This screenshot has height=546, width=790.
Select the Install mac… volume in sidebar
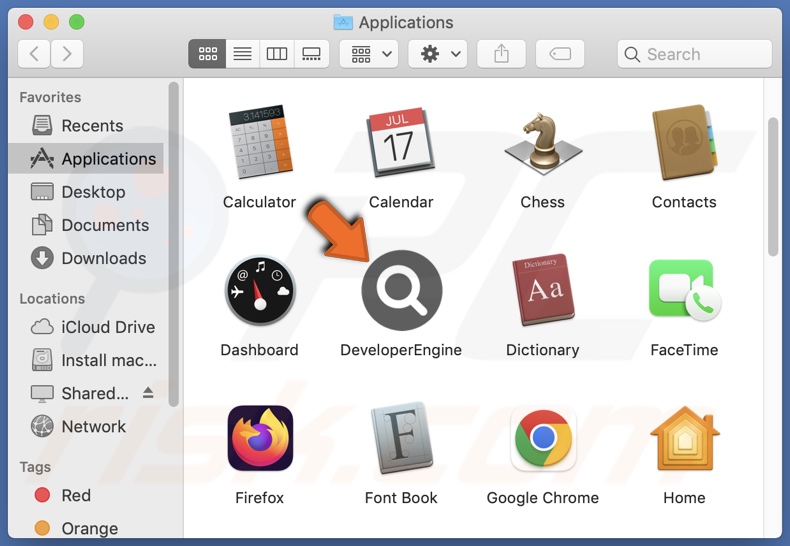click(x=86, y=360)
